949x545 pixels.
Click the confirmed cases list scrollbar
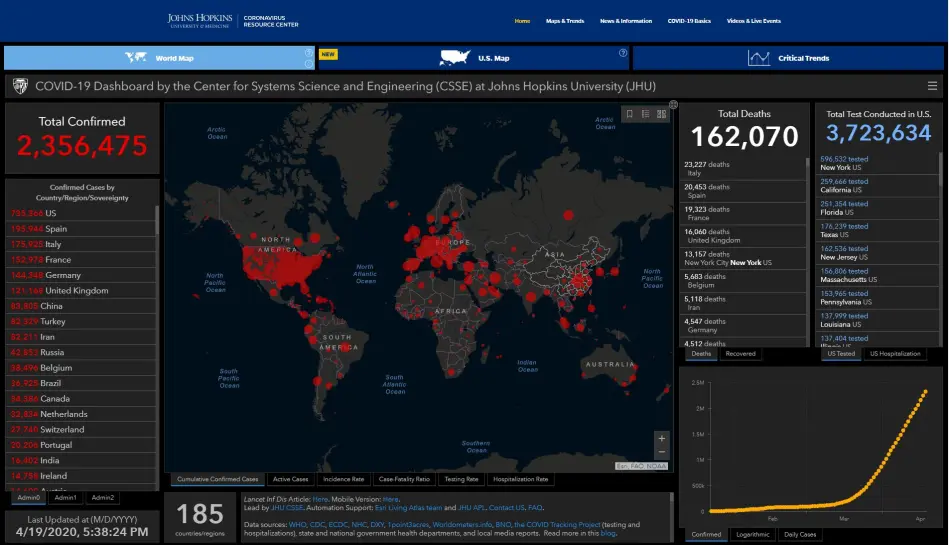(157, 219)
